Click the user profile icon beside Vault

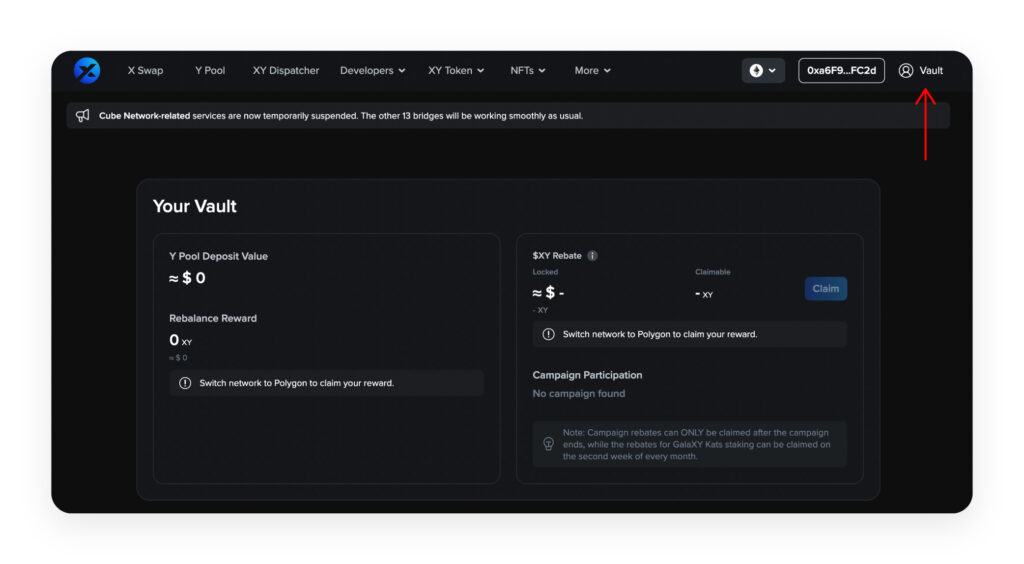(906, 70)
